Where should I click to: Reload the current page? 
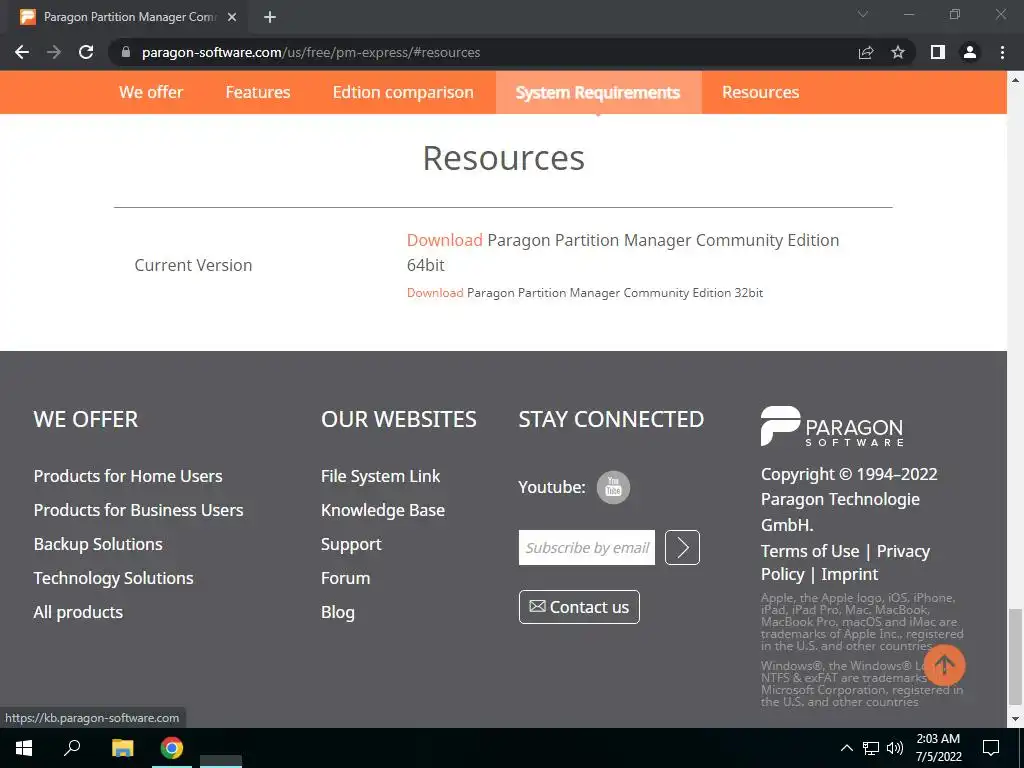tap(86, 52)
